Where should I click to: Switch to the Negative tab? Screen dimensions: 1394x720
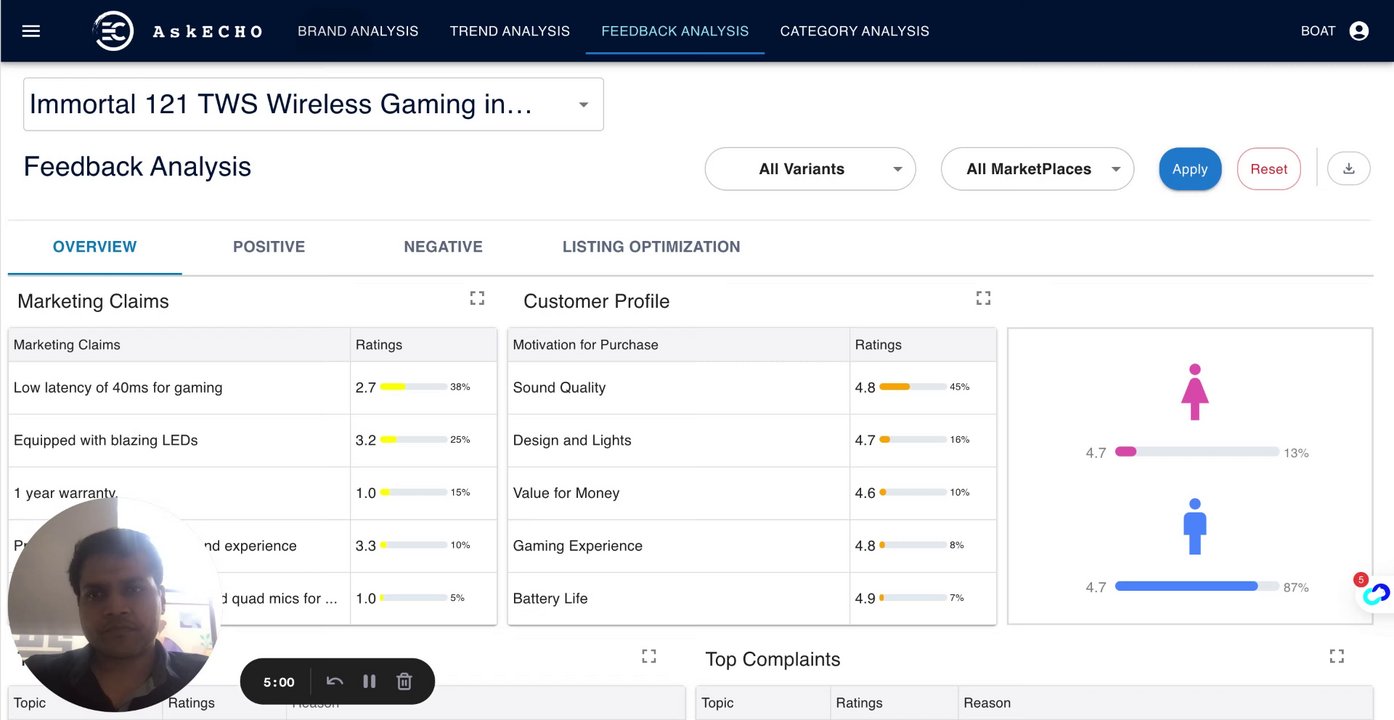443,247
